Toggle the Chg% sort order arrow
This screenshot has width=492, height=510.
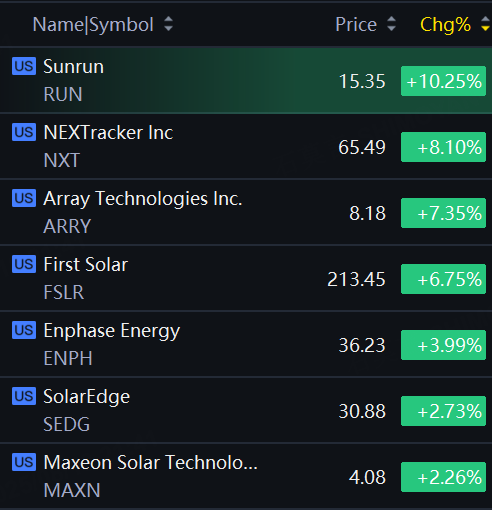486,24
